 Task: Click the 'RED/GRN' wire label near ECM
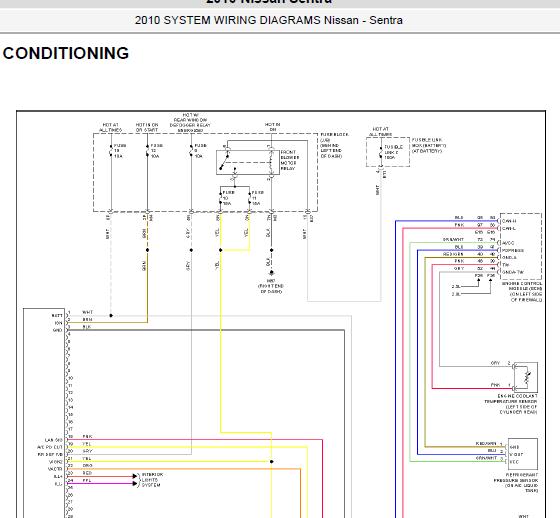coord(453,254)
